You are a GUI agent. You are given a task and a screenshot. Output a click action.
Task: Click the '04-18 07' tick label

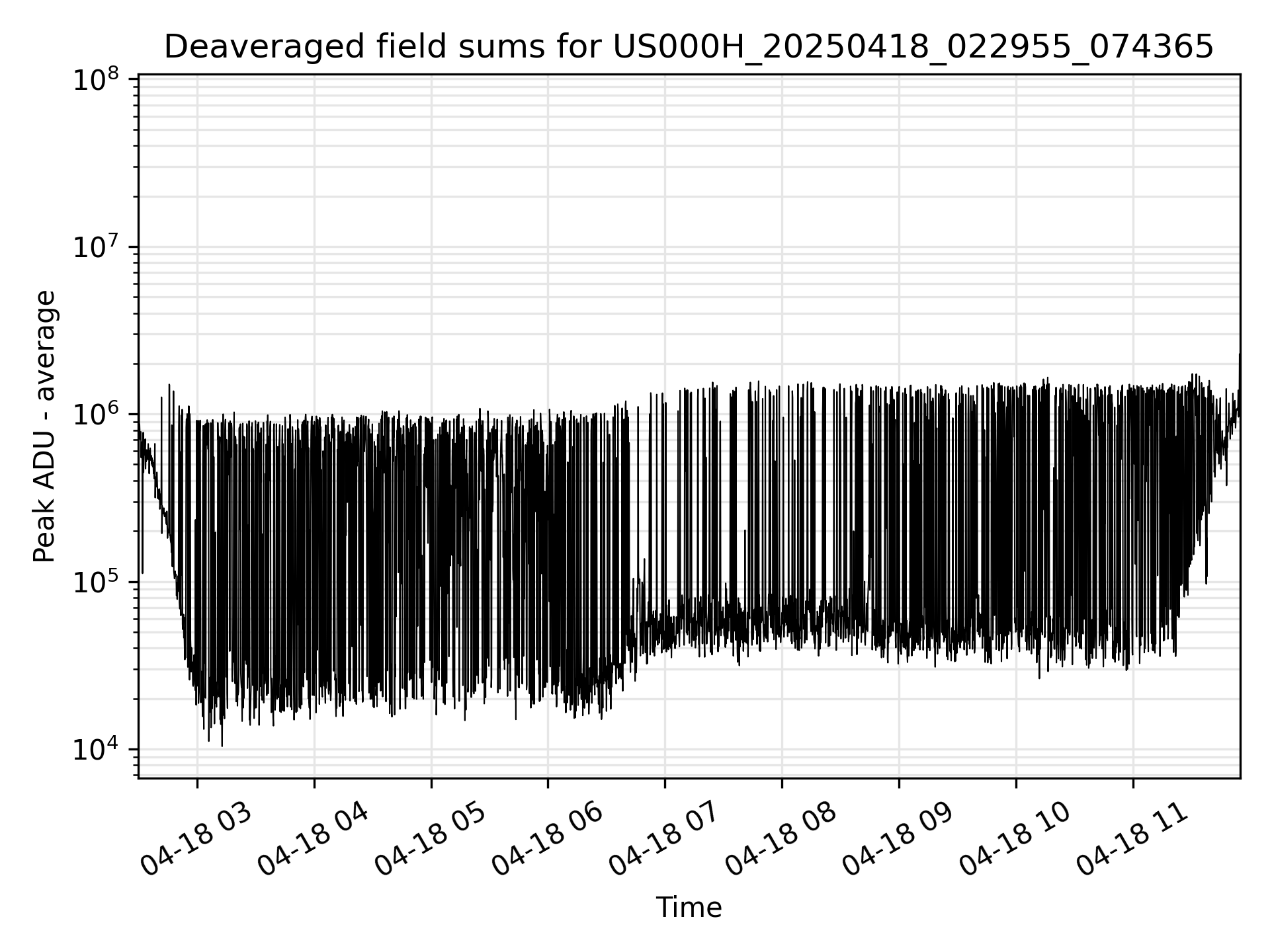pyautogui.click(x=665, y=840)
